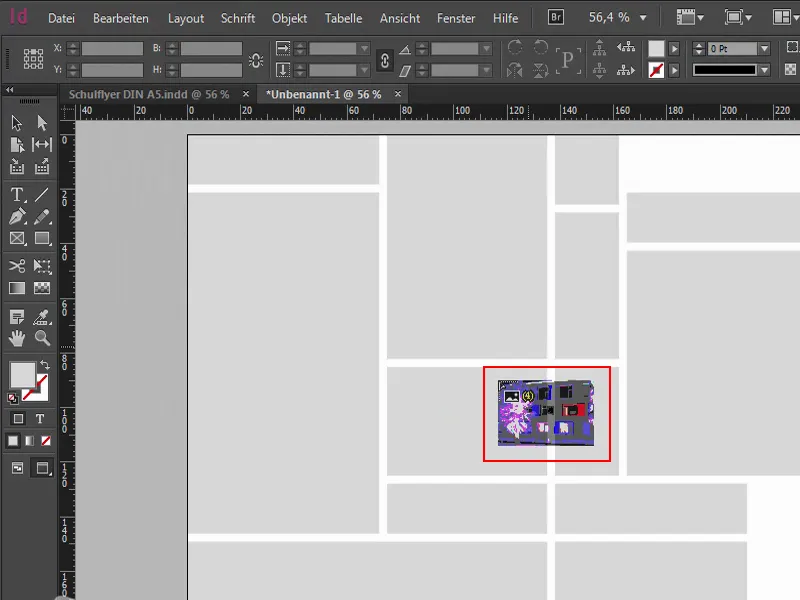The height and width of the screenshot is (600, 800).
Task: Toggle constrain proportions for scaling
Action: pyautogui.click(x=385, y=60)
